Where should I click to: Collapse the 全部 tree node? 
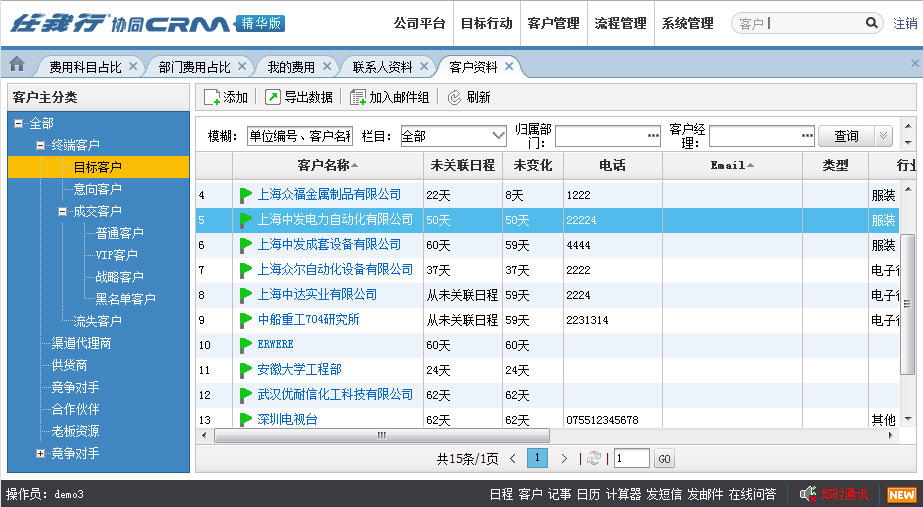click(18, 123)
